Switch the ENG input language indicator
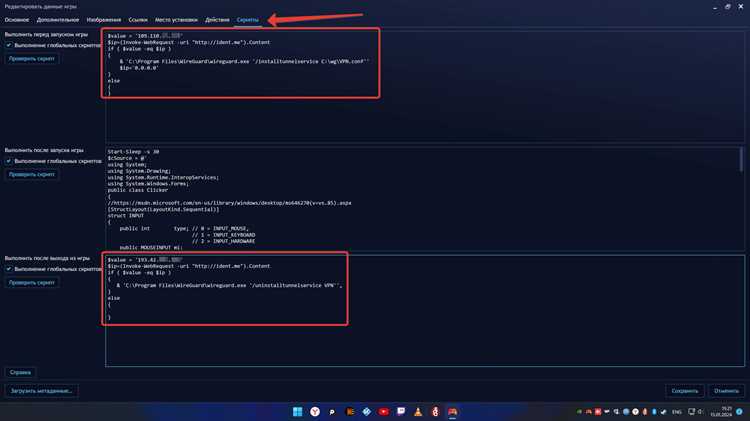The height and width of the screenshot is (421, 750). click(x=676, y=412)
